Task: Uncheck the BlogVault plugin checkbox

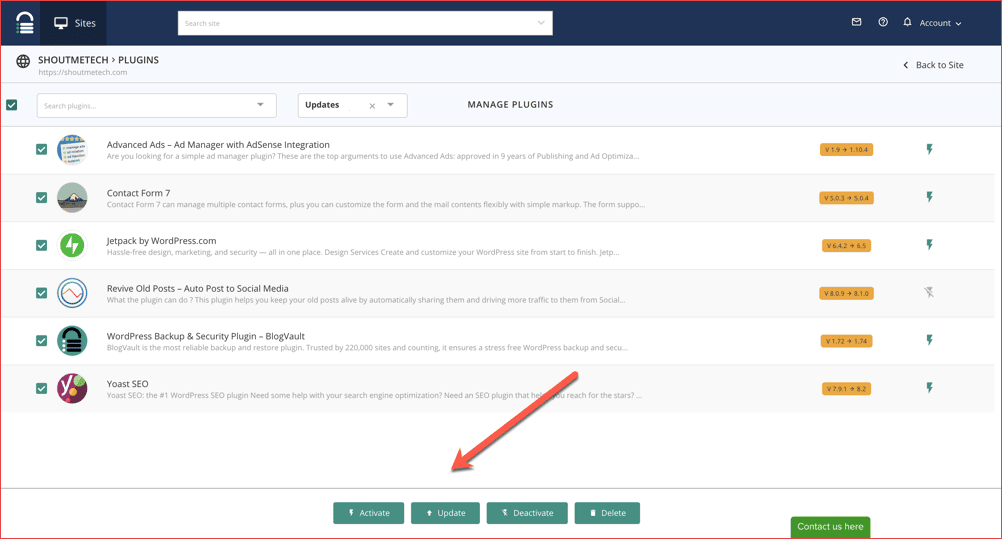Action: click(x=42, y=341)
